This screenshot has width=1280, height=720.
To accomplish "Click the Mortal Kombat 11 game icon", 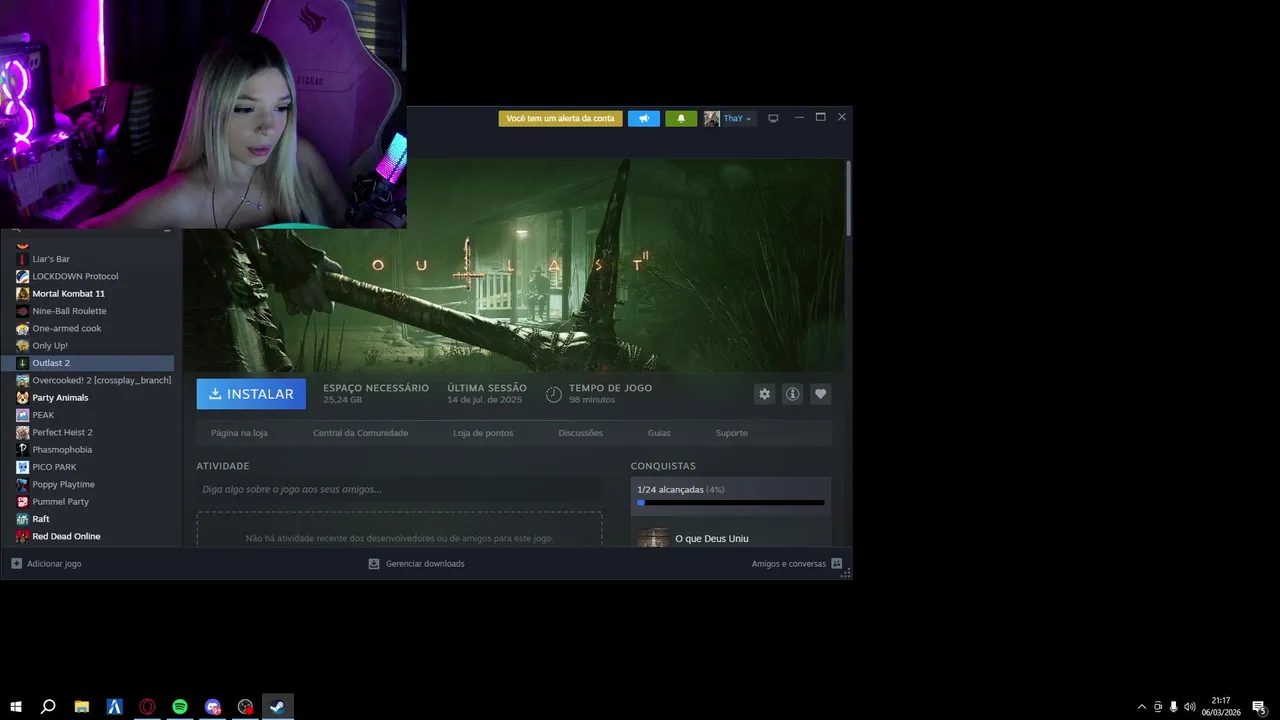I will pos(22,294).
